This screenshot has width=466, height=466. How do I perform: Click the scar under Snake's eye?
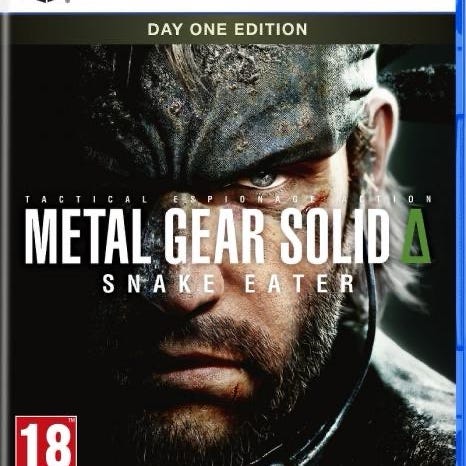(315, 203)
